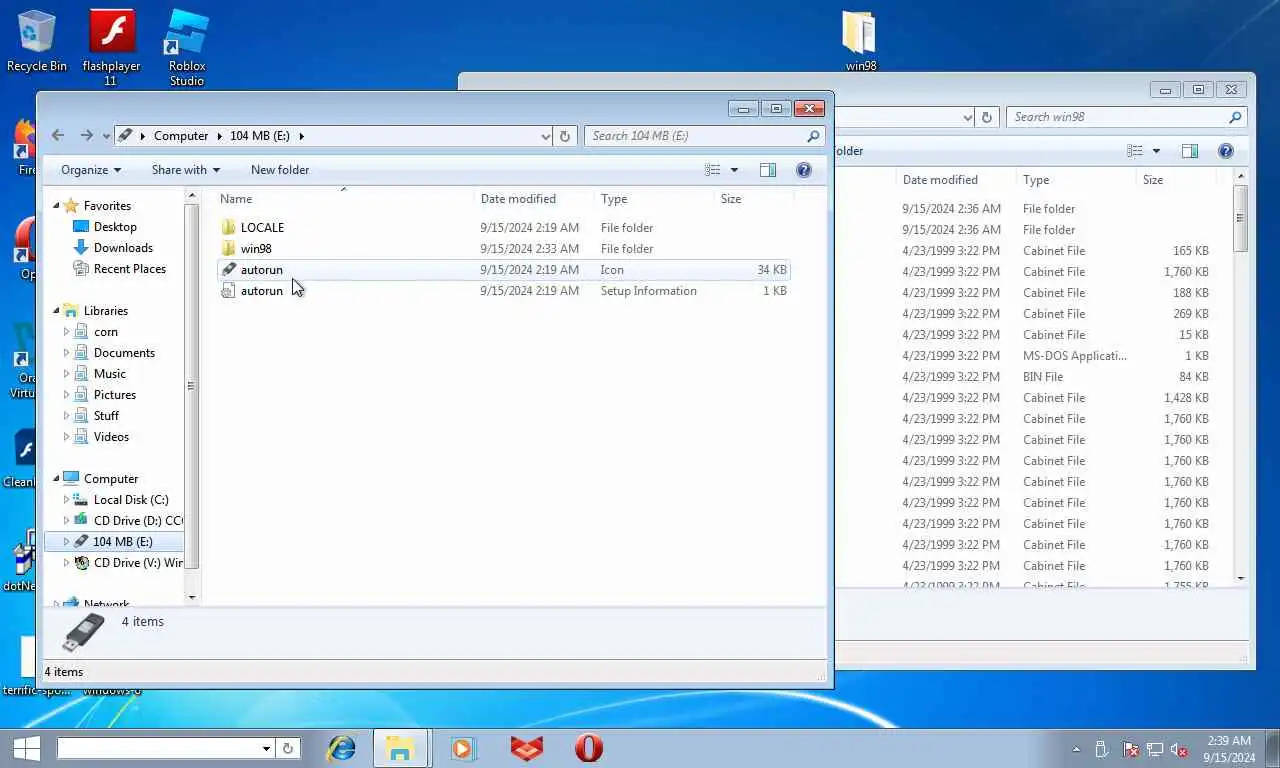Click the taskbar address input field
Screen dimensions: 1280x768
pos(158,748)
